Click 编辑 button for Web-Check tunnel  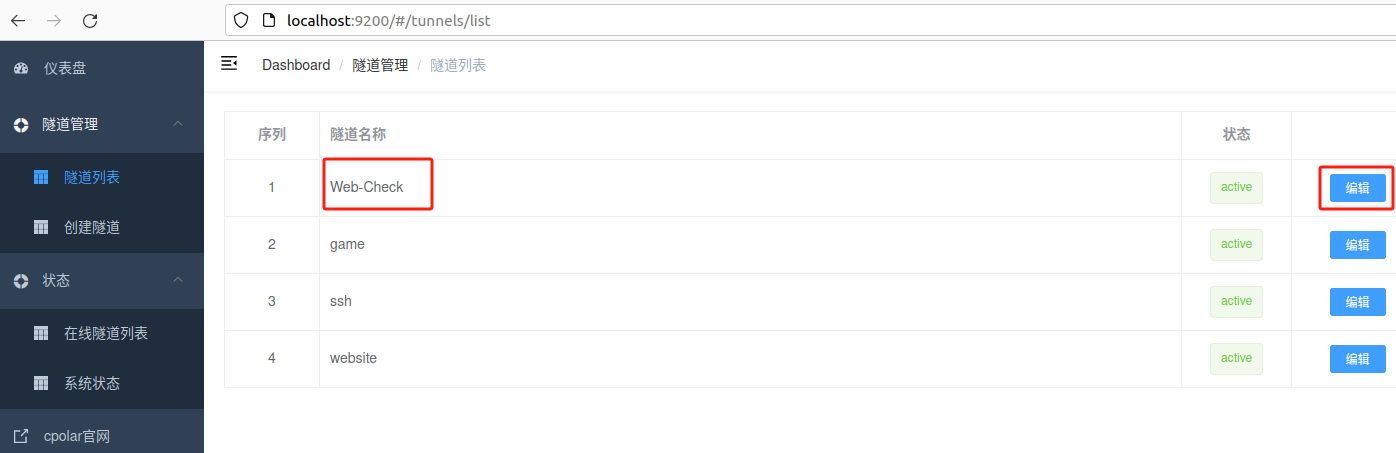1358,188
